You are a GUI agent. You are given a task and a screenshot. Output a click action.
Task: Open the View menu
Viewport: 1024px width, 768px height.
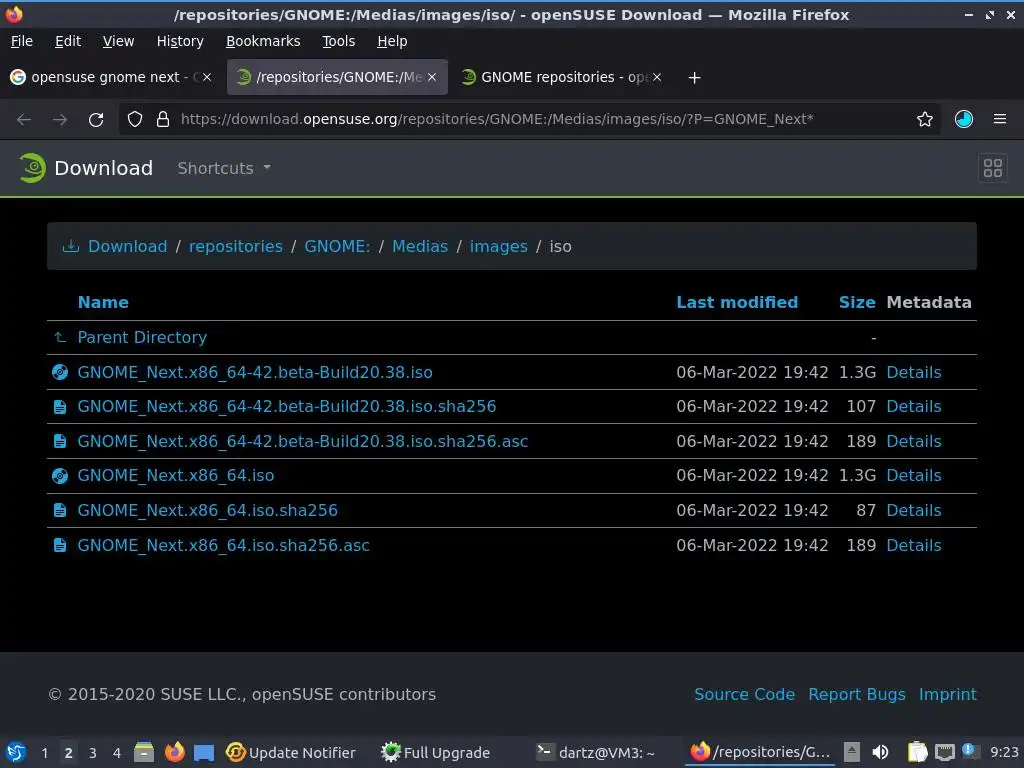pyautogui.click(x=118, y=41)
